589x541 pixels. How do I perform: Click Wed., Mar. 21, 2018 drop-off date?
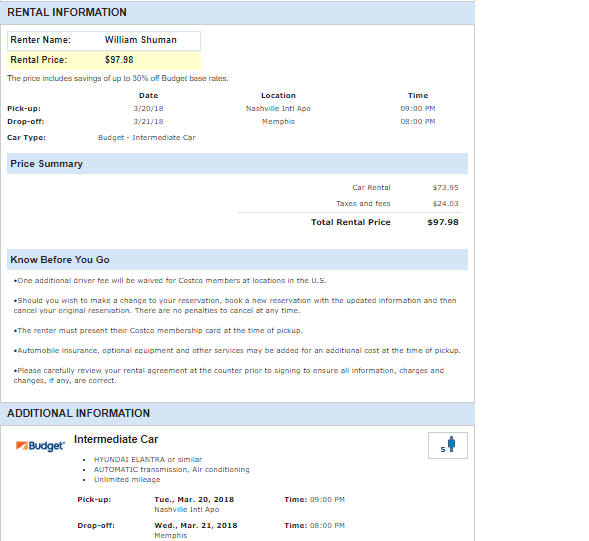click(x=196, y=526)
